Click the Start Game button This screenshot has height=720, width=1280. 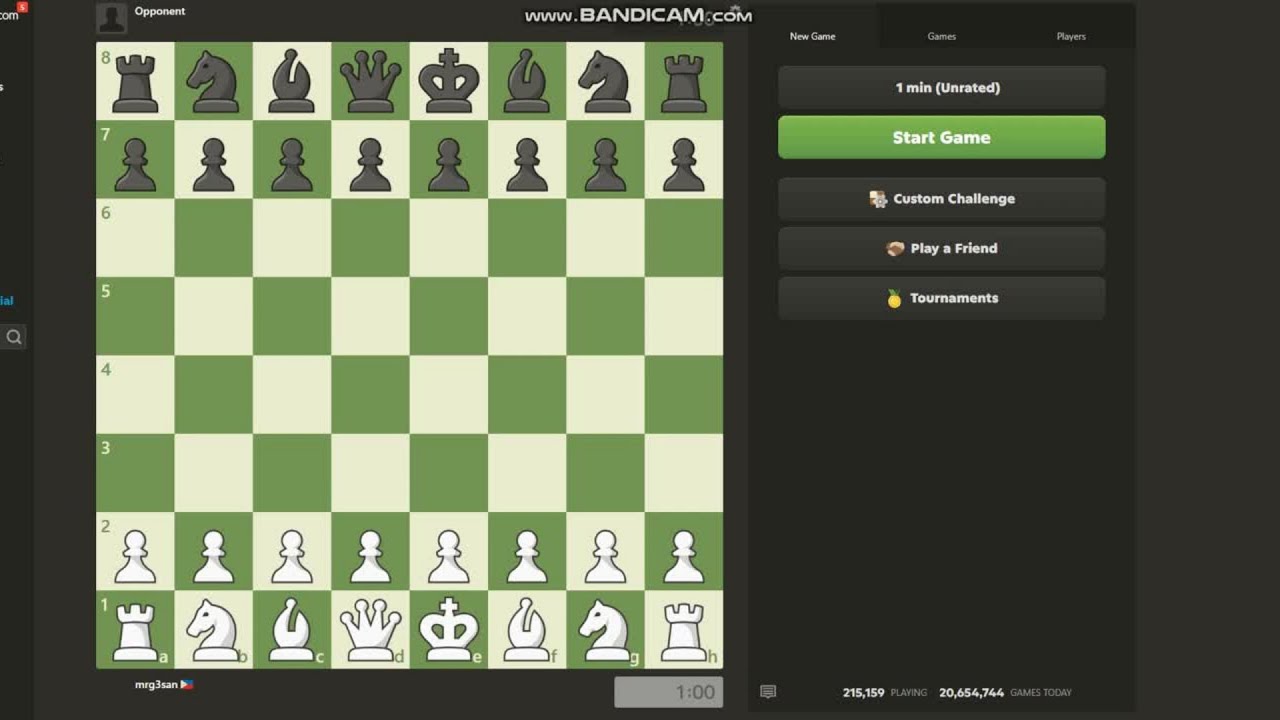[x=941, y=138]
